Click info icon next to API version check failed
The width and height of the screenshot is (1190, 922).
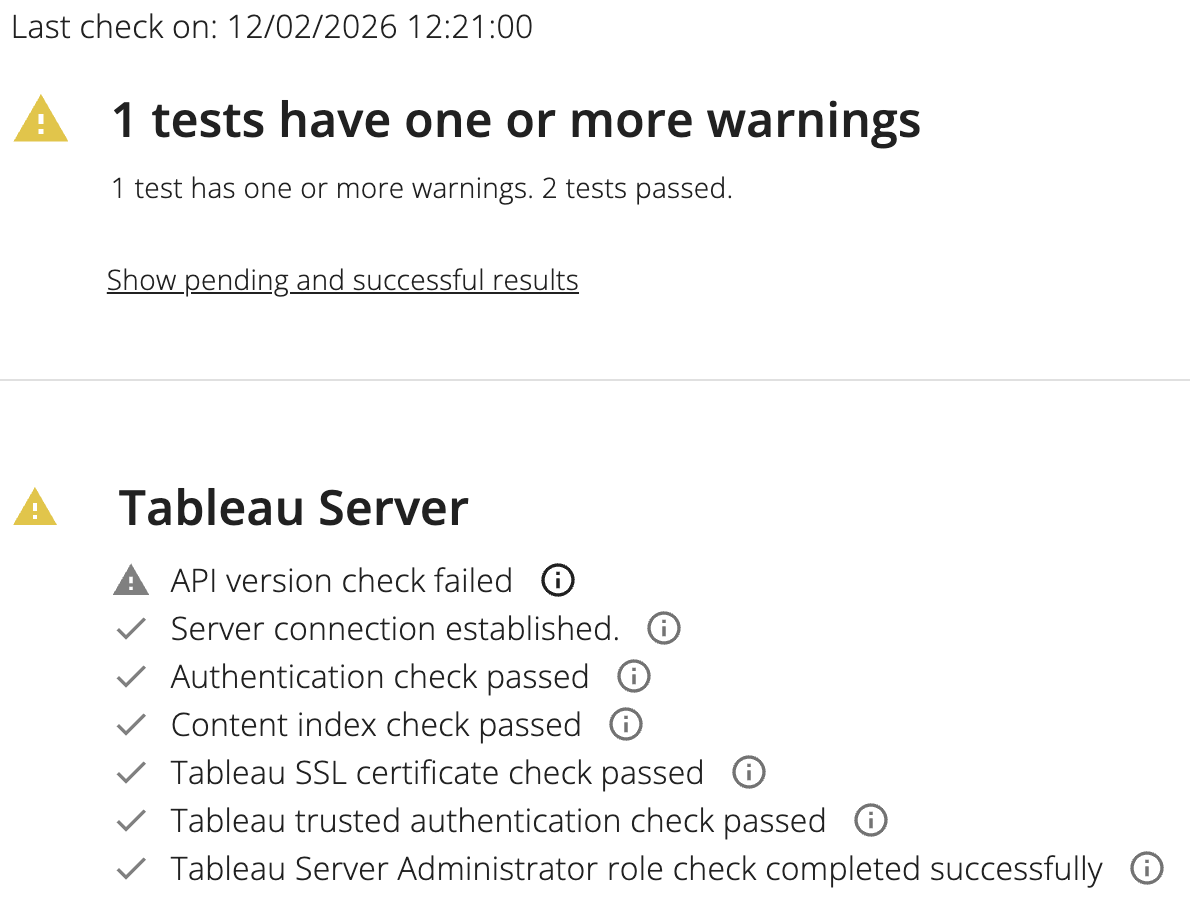pos(558,580)
